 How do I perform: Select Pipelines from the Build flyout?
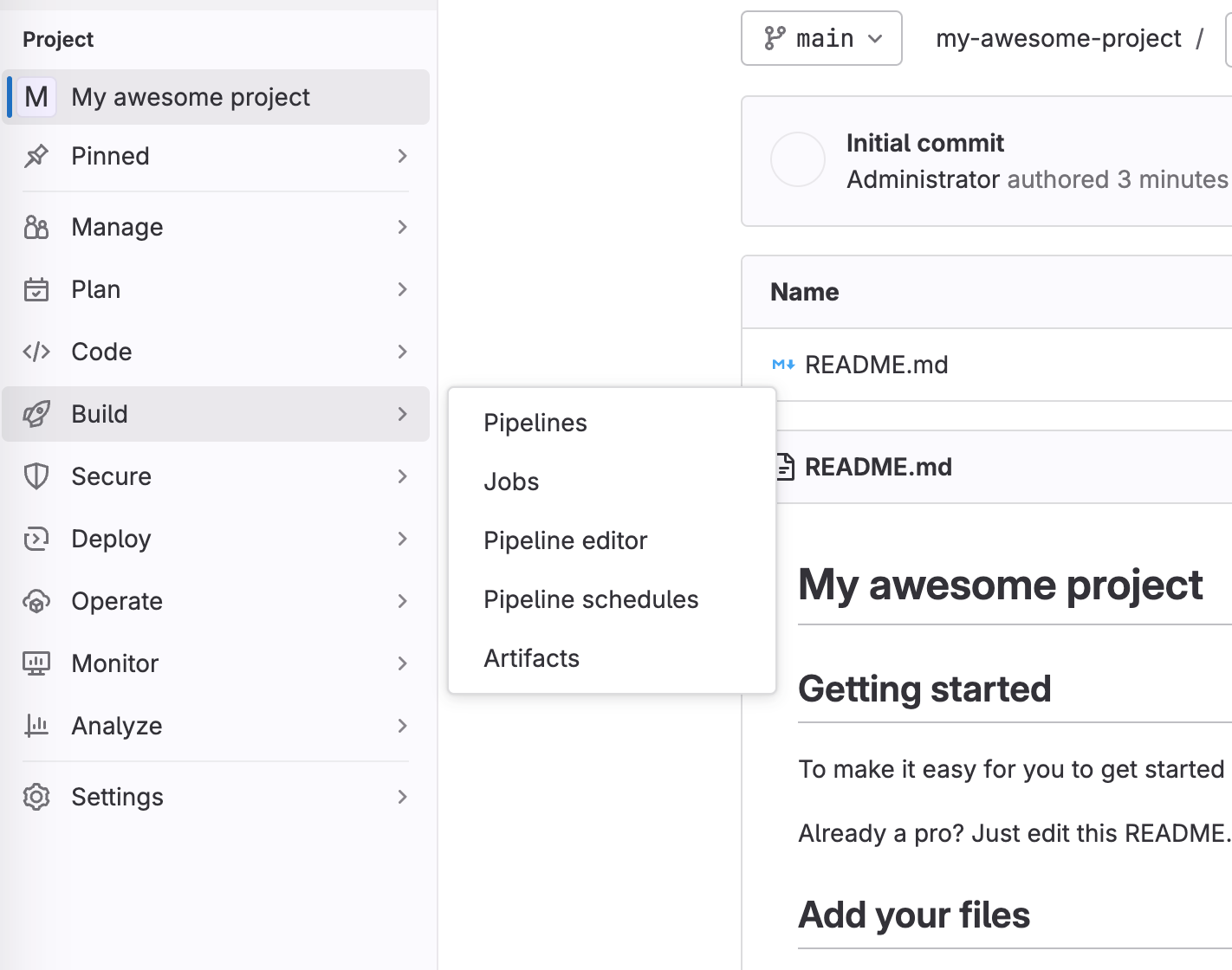pyautogui.click(x=535, y=423)
